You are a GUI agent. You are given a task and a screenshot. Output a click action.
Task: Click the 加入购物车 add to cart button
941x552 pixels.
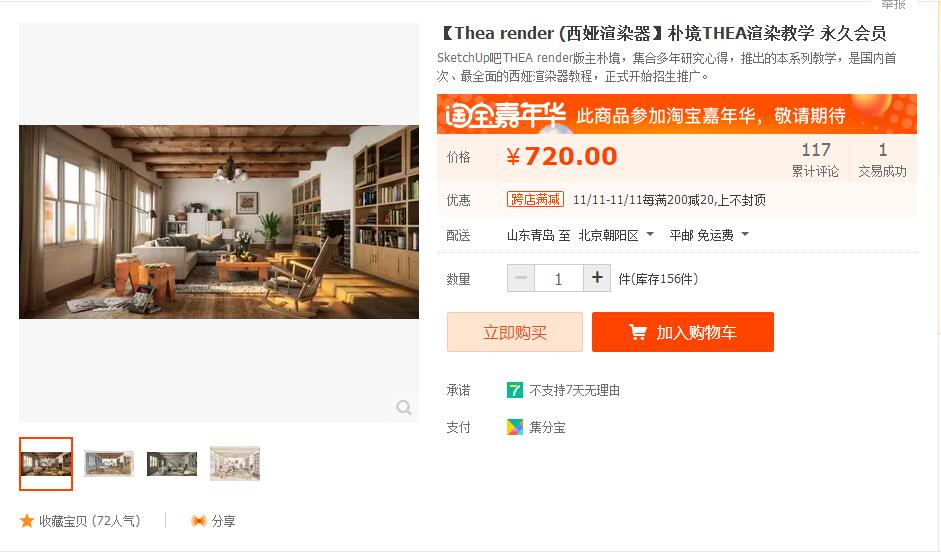pyautogui.click(x=682, y=332)
